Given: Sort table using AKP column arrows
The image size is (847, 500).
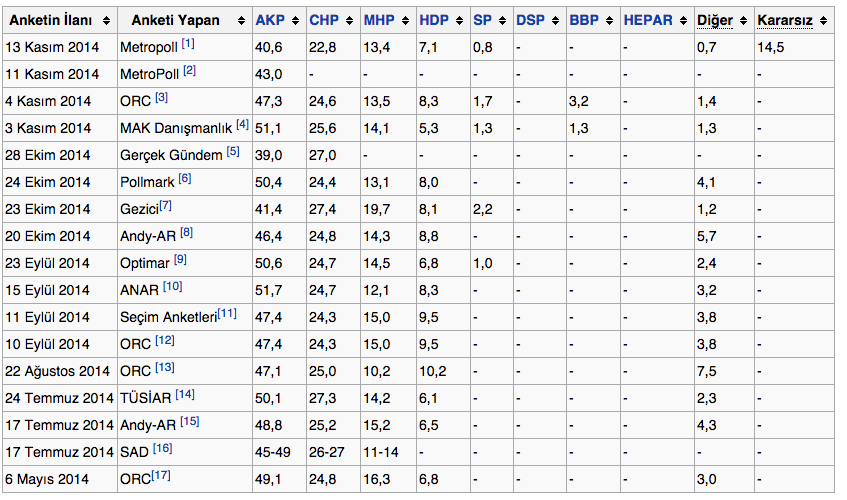Looking at the screenshot, I should (296, 20).
